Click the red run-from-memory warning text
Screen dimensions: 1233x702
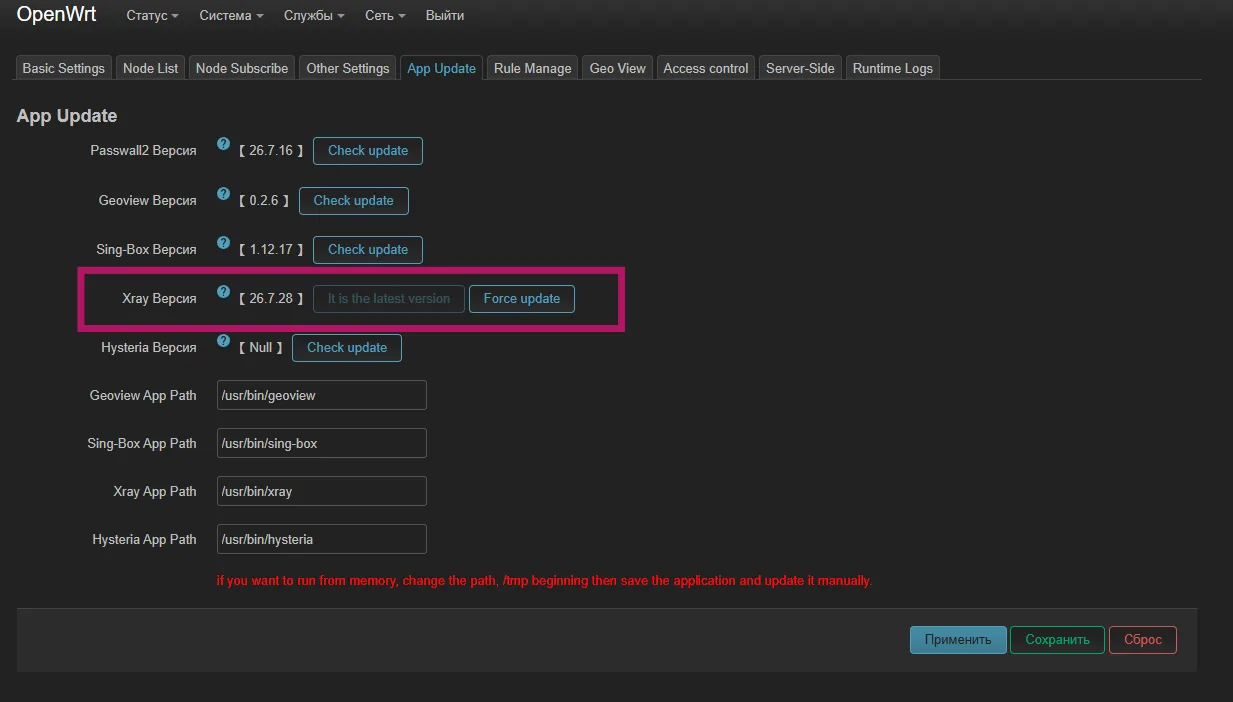544,581
